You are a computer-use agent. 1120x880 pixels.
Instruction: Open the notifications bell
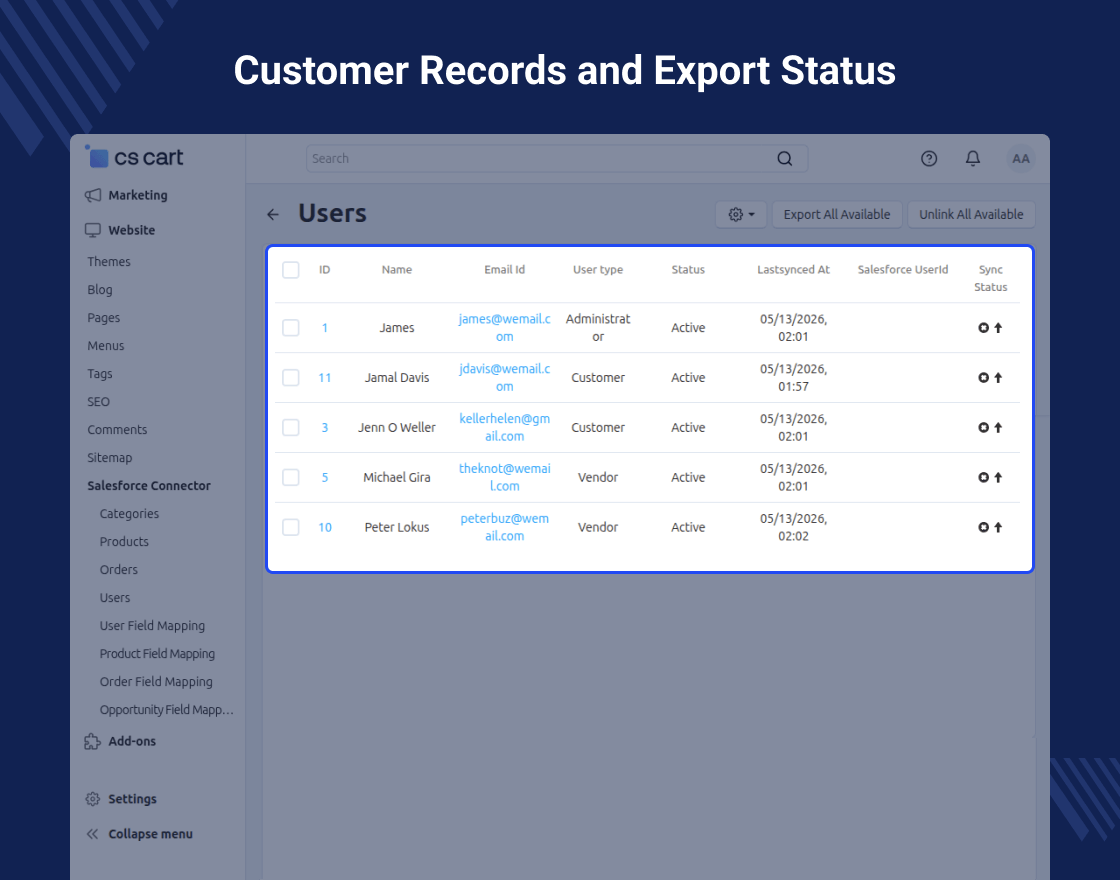973,159
